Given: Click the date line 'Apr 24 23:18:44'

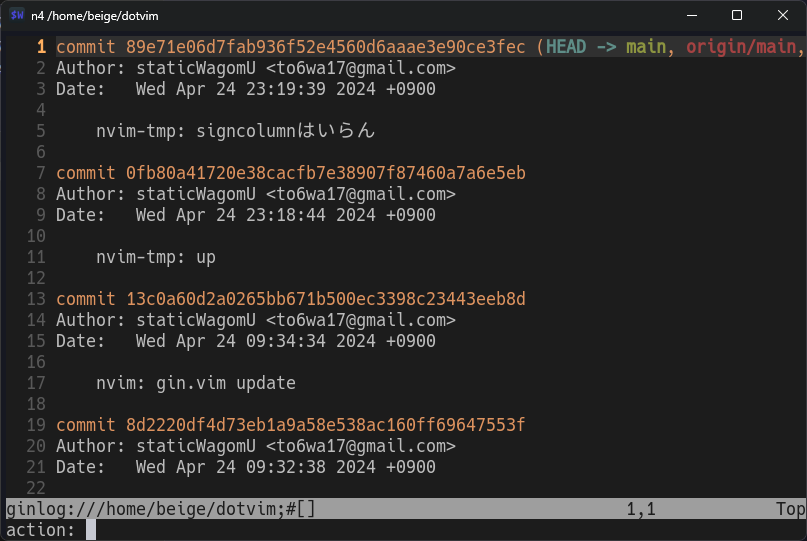Looking at the screenshot, I should [245, 215].
